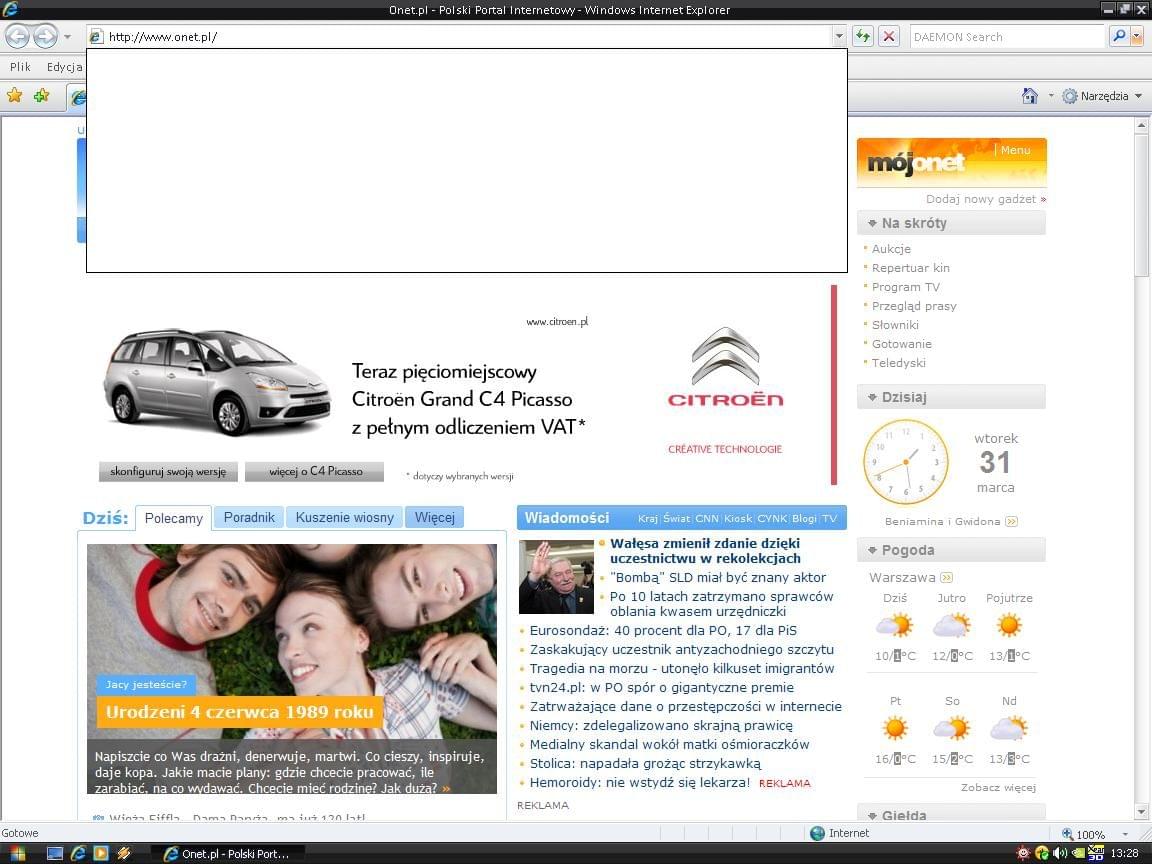Open the Narzędzia tools dropdown
The image size is (1152, 864).
[x=1103, y=96]
